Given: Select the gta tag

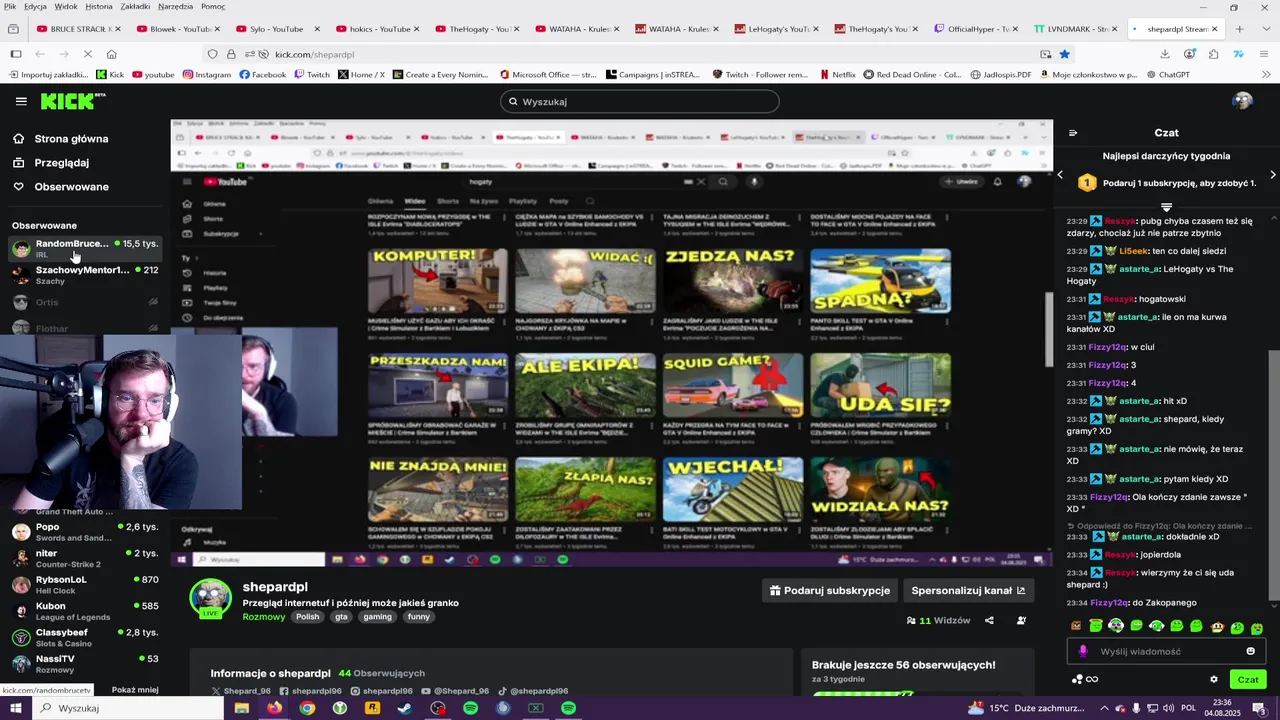Looking at the screenshot, I should [x=341, y=617].
